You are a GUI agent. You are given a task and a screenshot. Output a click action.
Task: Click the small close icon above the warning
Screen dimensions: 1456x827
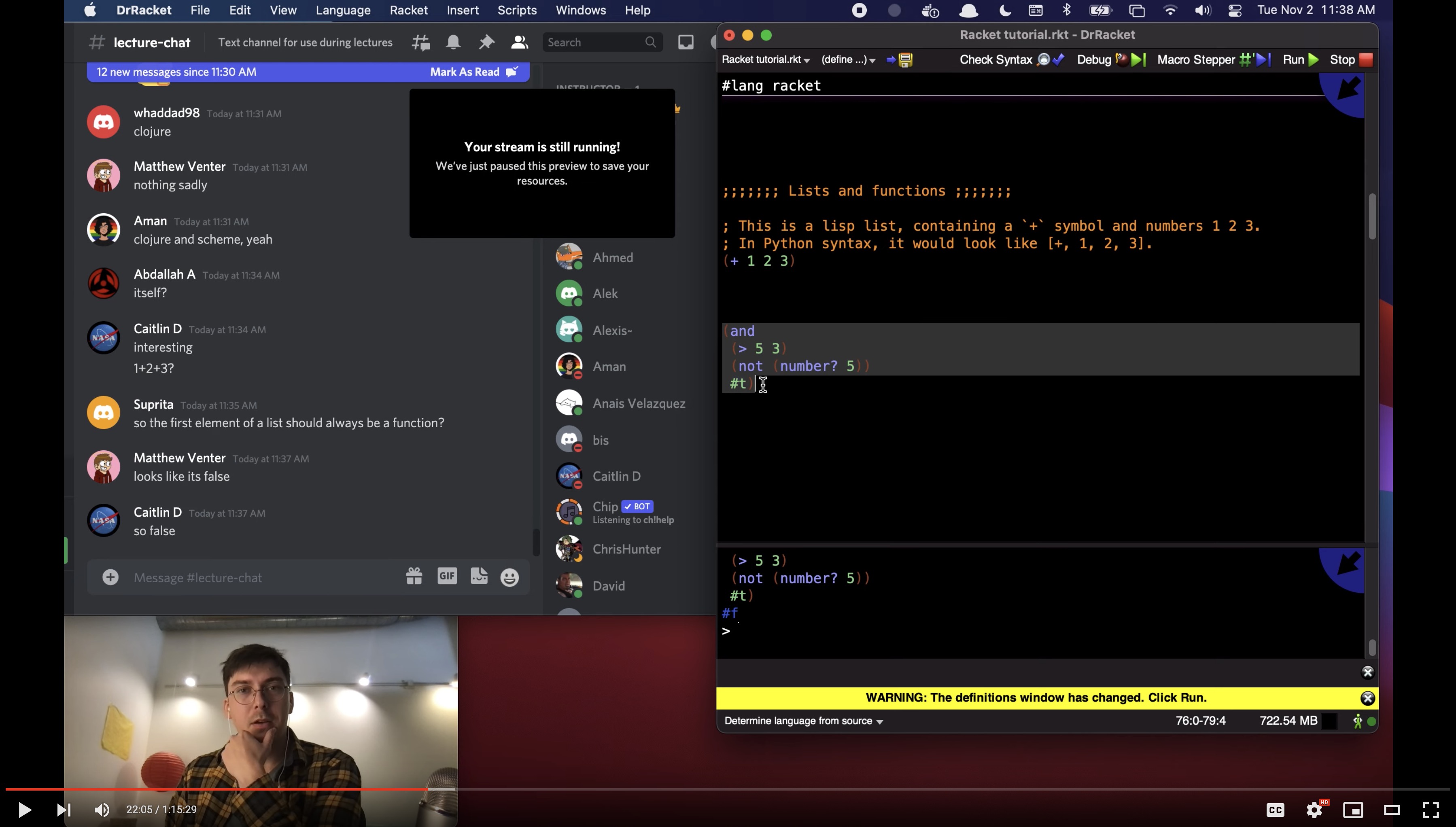coord(1368,672)
